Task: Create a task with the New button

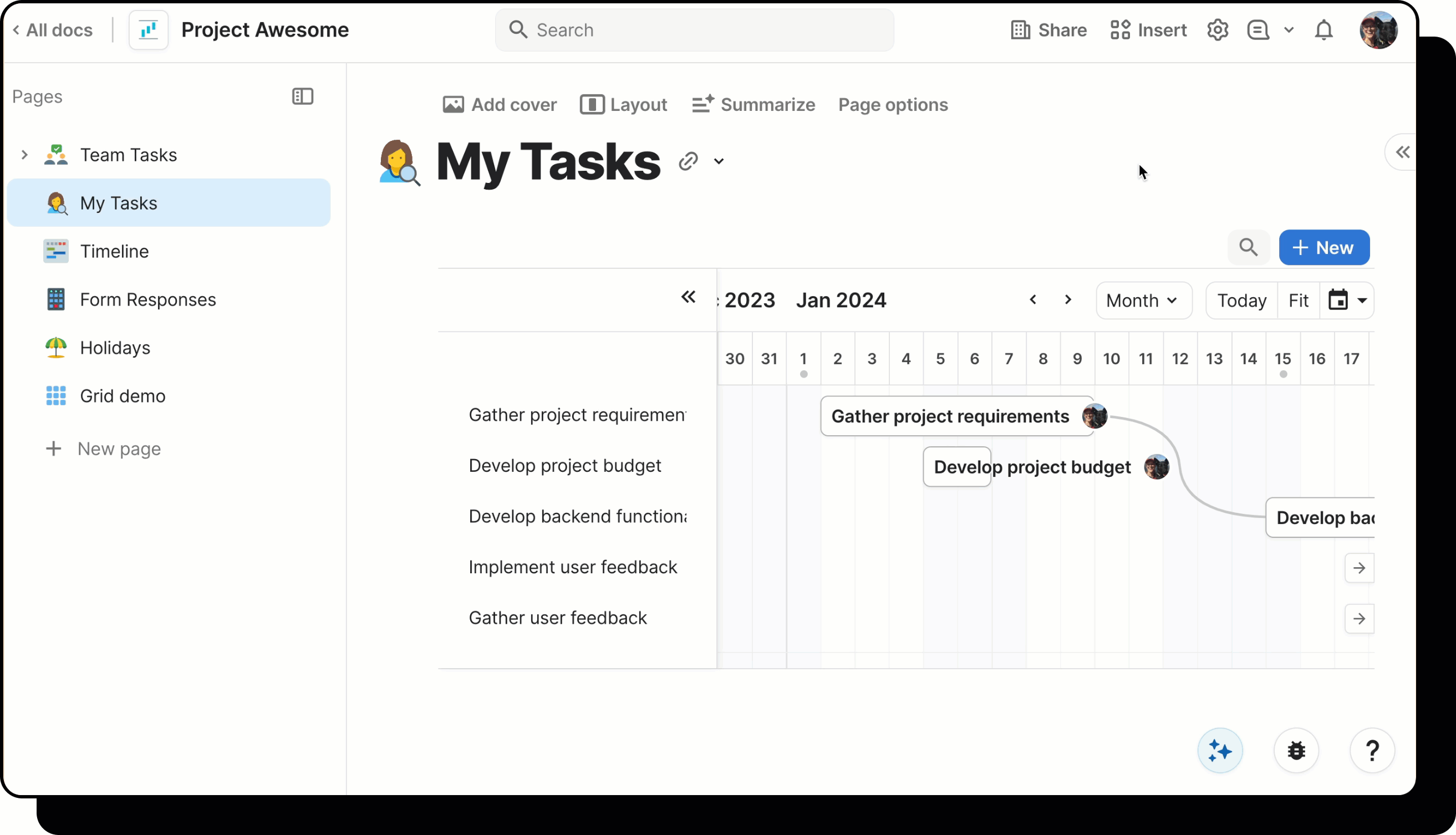Action: click(1324, 247)
